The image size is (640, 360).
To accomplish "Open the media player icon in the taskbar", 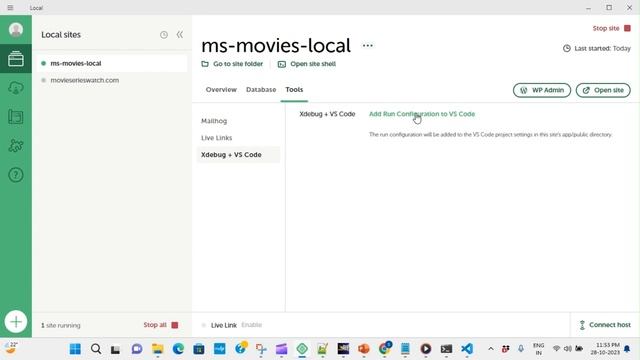I will pyautogui.click(x=426, y=349).
